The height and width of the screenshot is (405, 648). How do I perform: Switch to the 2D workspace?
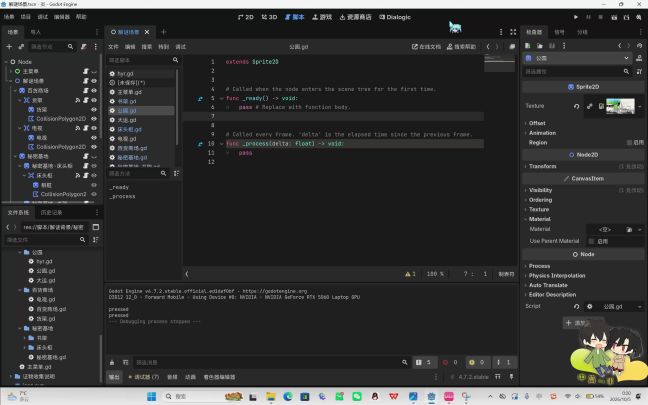coord(245,17)
